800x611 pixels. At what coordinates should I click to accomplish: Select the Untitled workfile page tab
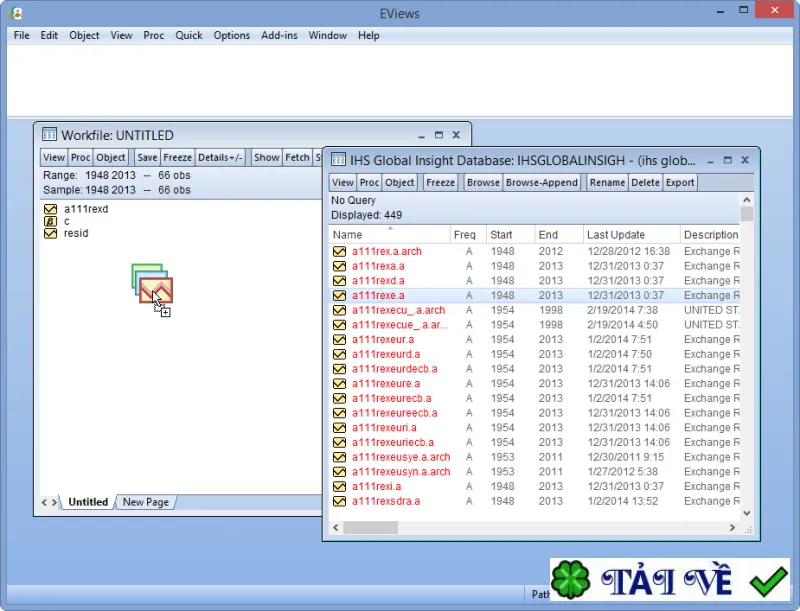point(88,502)
